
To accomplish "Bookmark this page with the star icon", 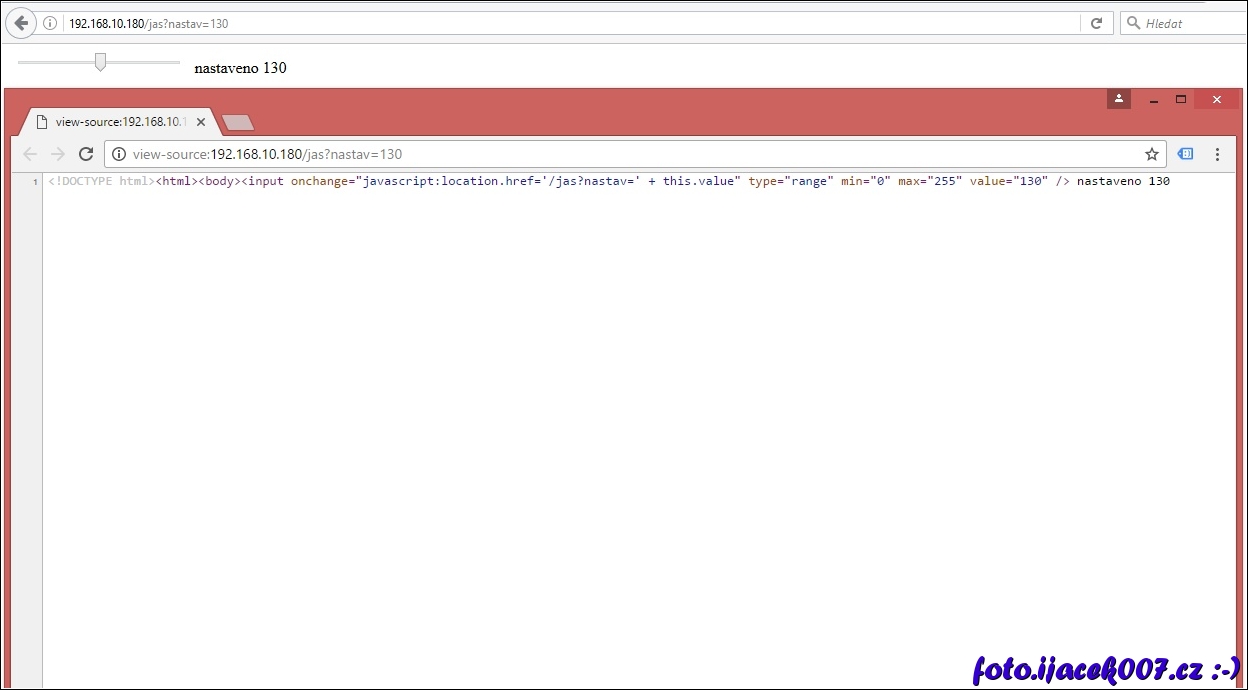I will coord(1151,154).
